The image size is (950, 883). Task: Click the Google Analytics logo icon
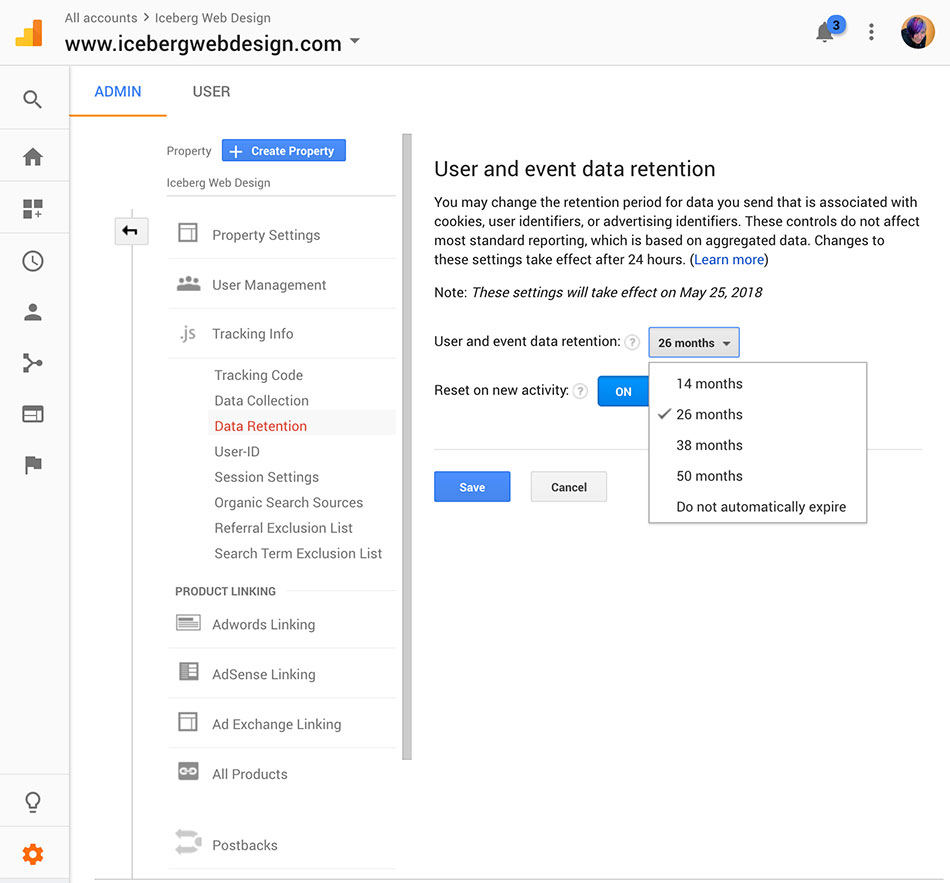tap(29, 33)
